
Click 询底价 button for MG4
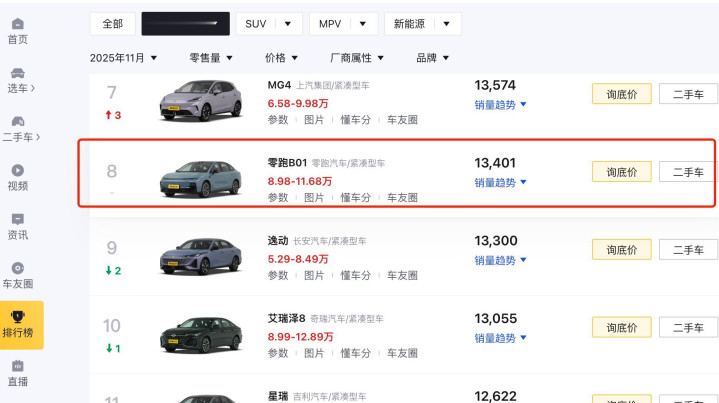[x=621, y=95]
